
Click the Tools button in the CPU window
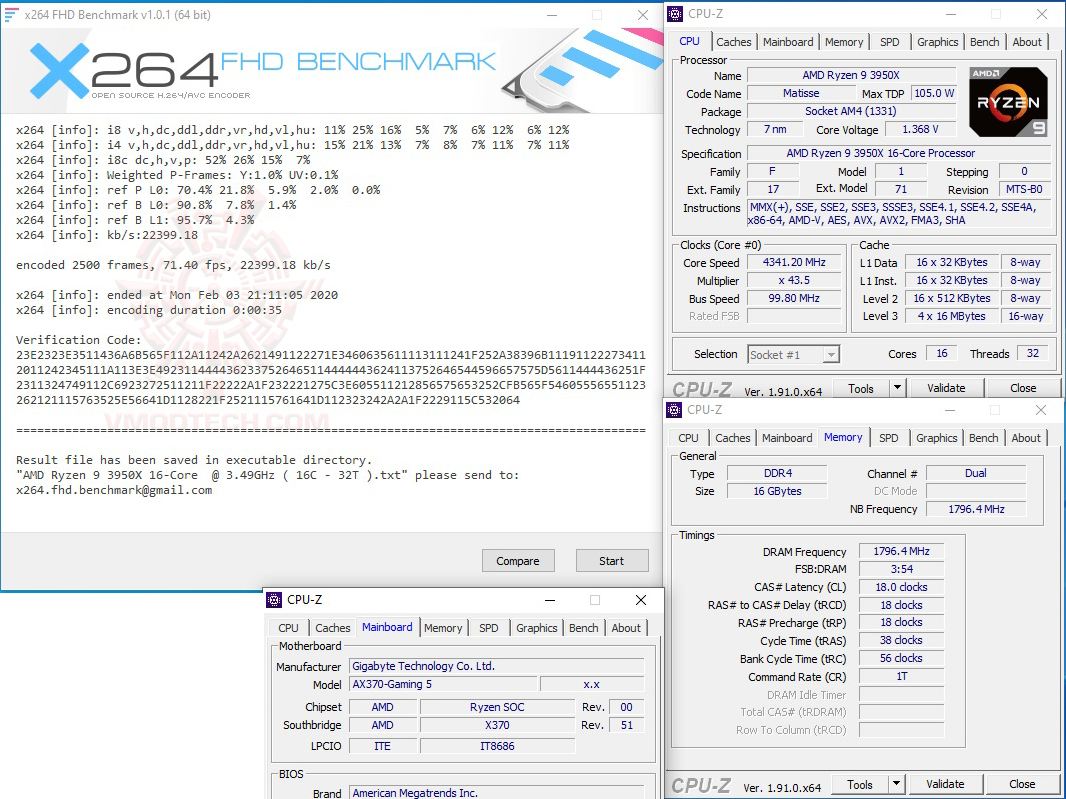coord(861,388)
